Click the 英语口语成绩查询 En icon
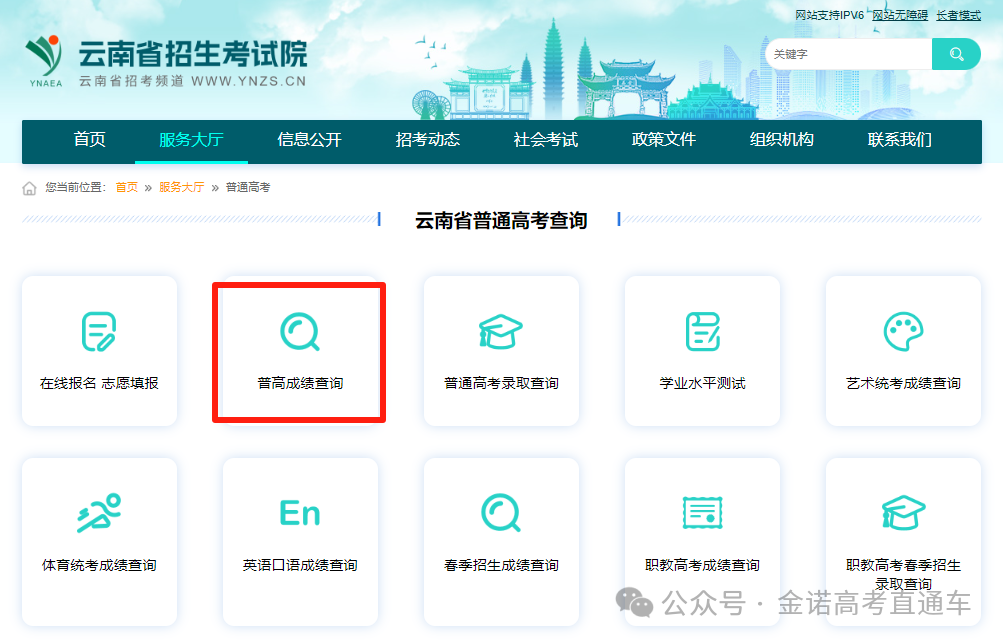Screen dimensions: 1003x643 [x=300, y=513]
